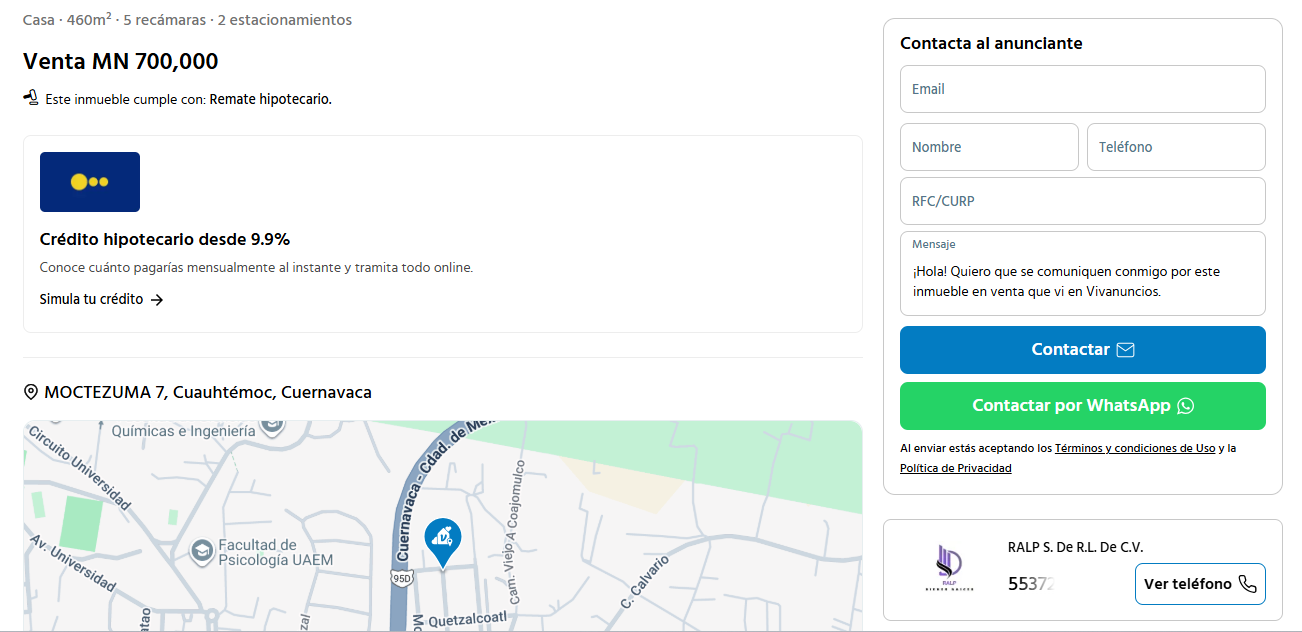Click the Quetzalcoatl street label on map
1302x632 pixels.
click(x=468, y=621)
